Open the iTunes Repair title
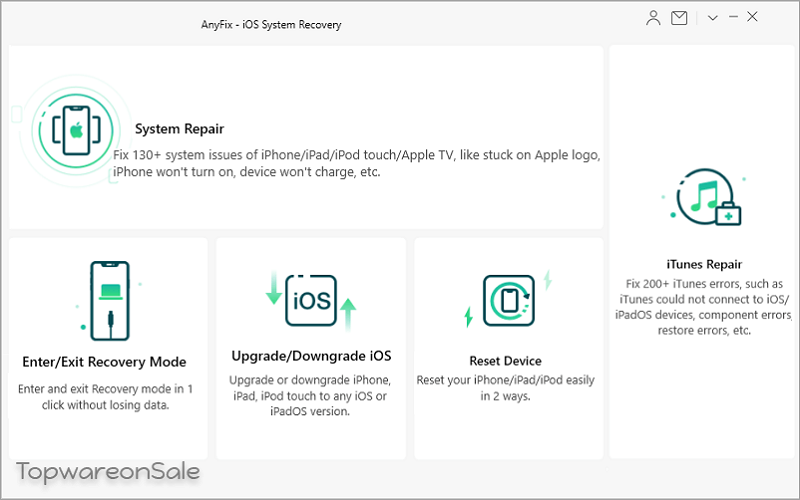The width and height of the screenshot is (800, 500). tap(704, 264)
